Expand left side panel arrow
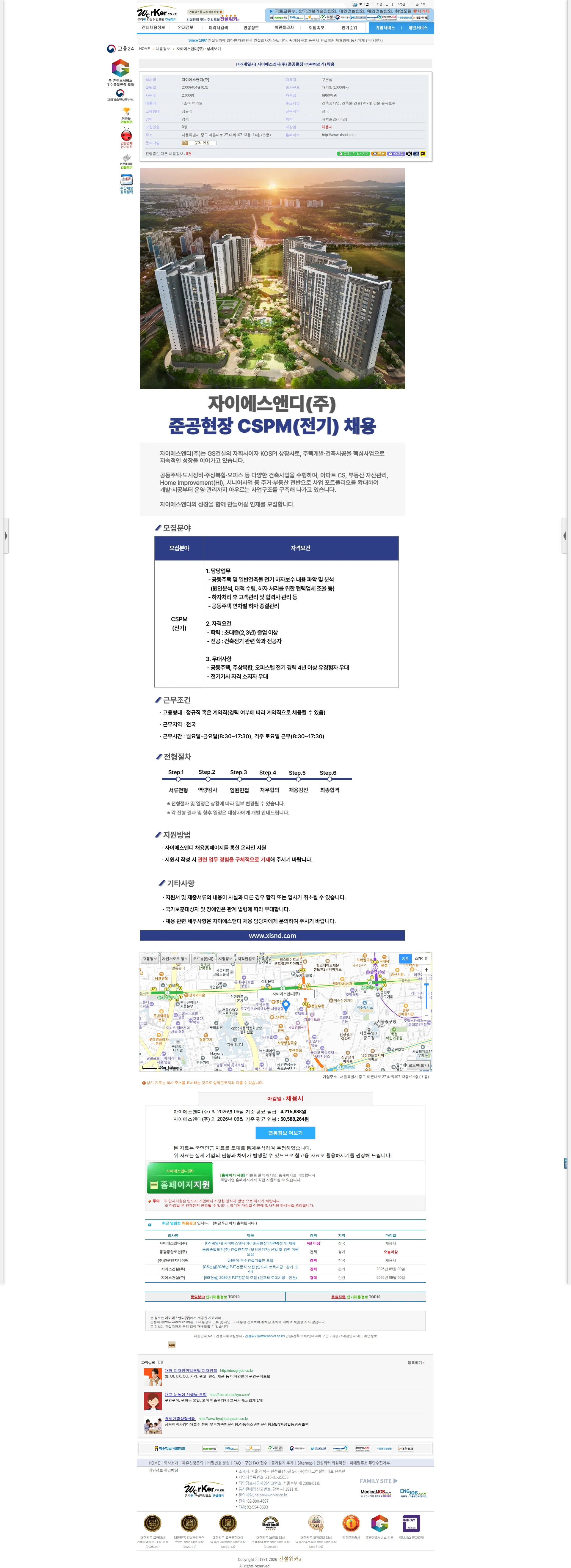Image resolution: width=571 pixels, height=1568 pixels. pos(6,536)
